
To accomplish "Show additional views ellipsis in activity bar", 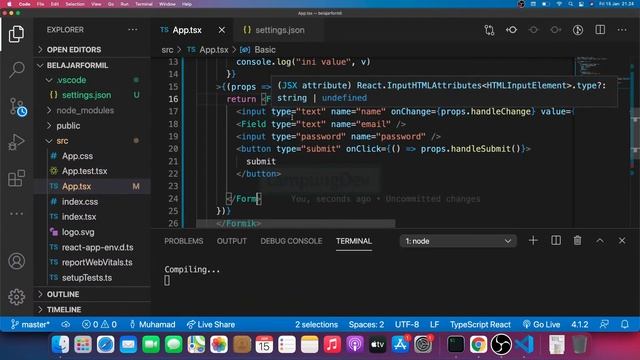I will tap(16, 213).
